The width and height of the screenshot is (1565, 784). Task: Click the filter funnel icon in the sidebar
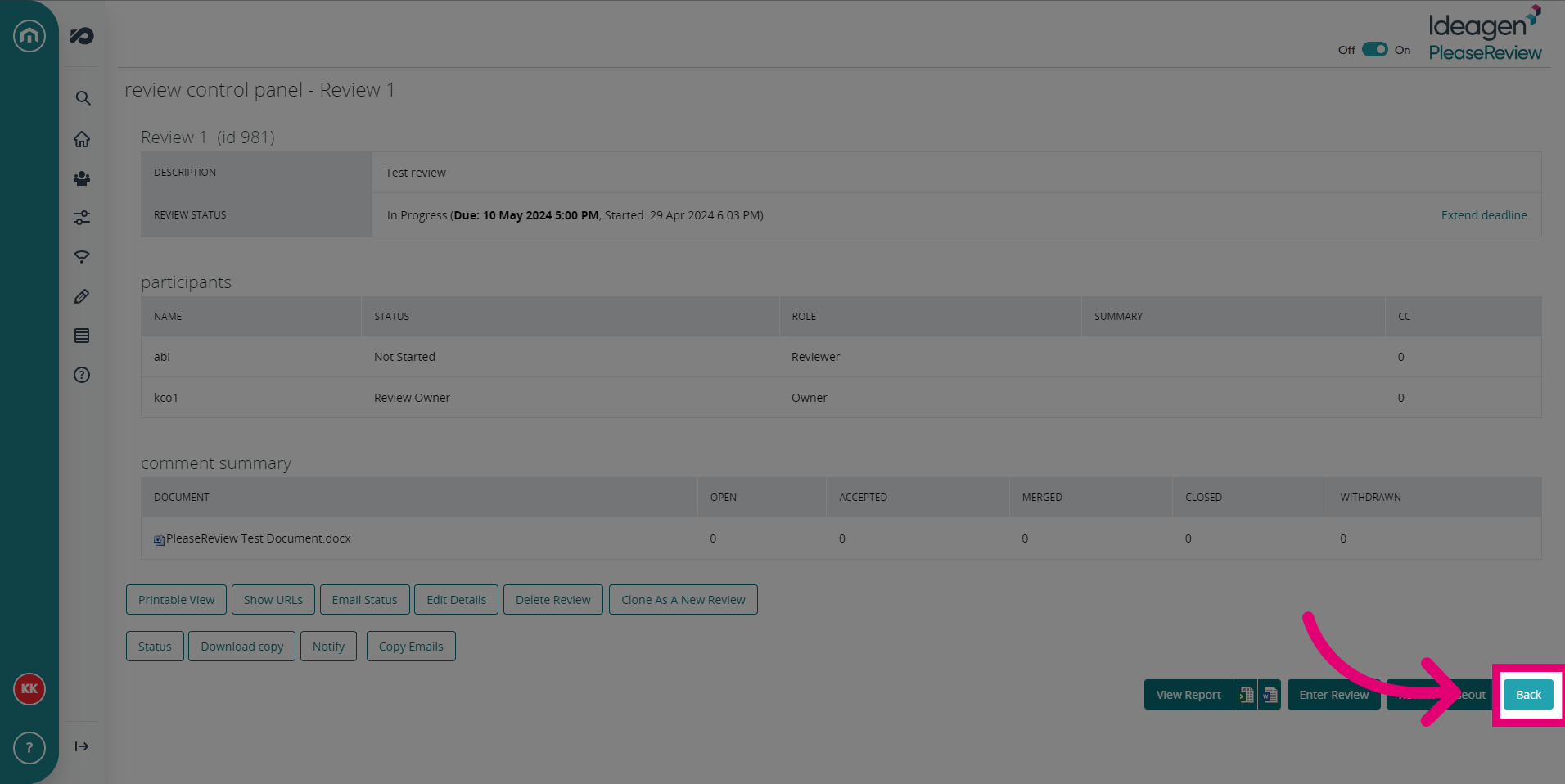[x=82, y=257]
